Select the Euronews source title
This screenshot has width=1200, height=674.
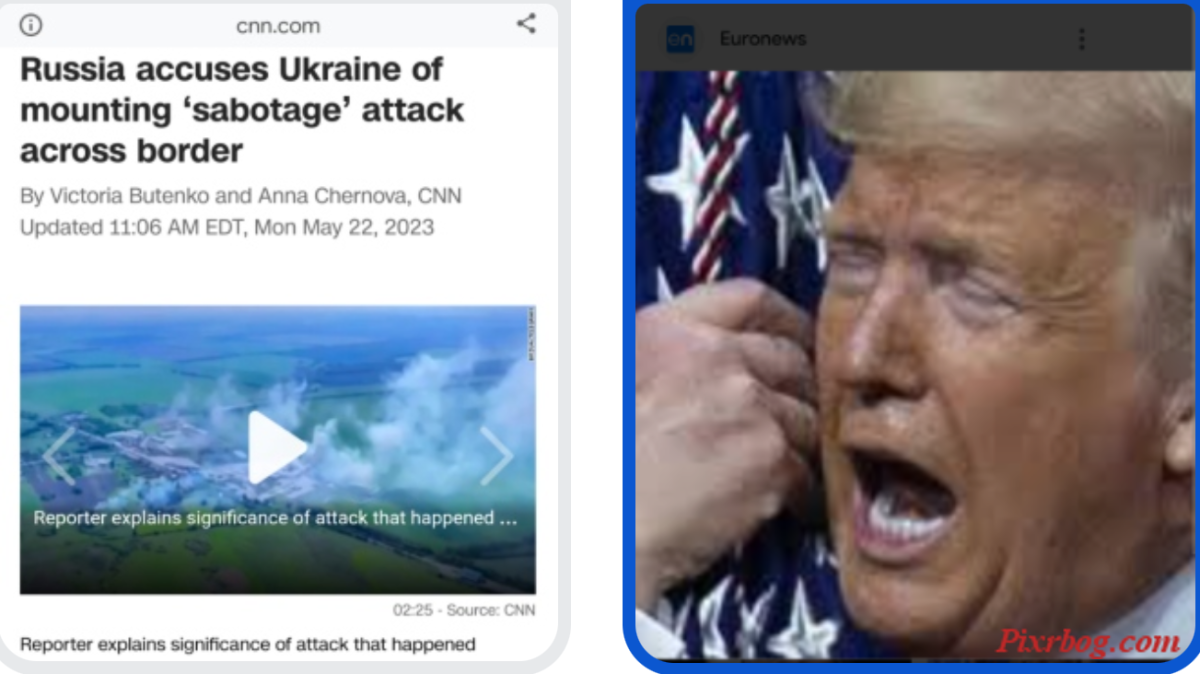pos(763,39)
